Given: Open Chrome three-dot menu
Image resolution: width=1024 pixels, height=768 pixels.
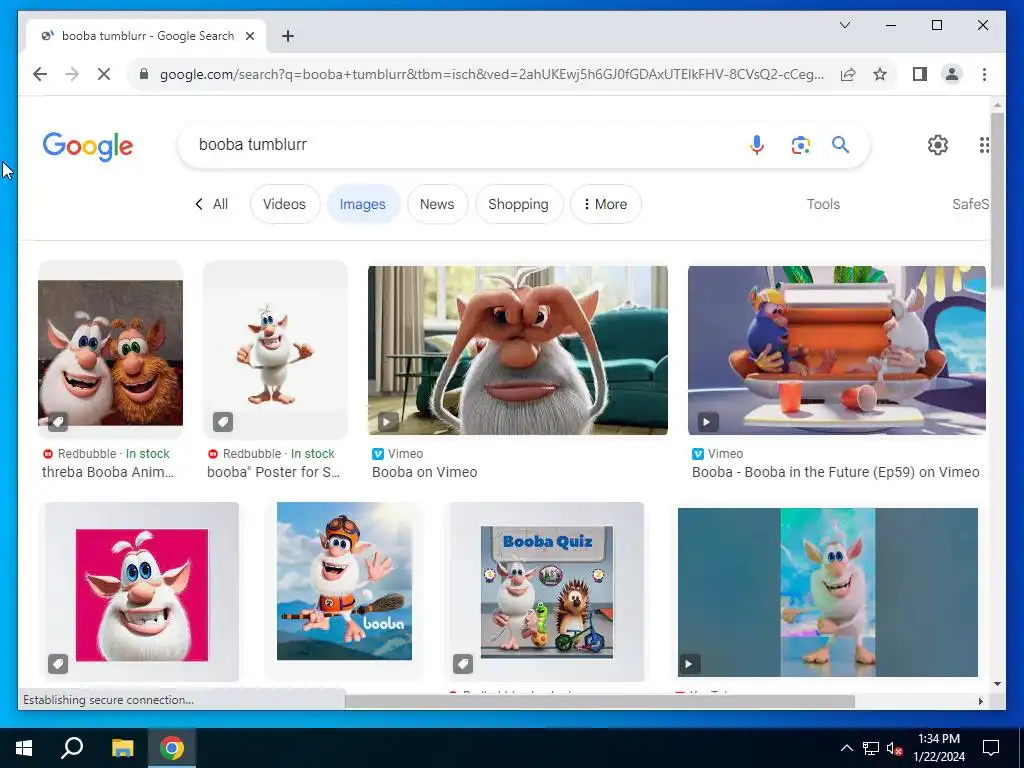Looking at the screenshot, I should tap(984, 74).
